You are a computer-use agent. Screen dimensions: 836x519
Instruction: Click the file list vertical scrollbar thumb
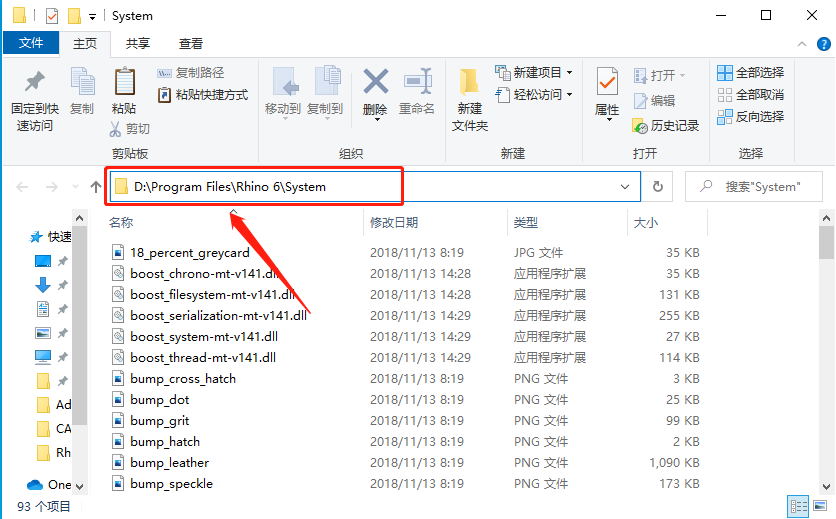pyautogui.click(x=826, y=243)
